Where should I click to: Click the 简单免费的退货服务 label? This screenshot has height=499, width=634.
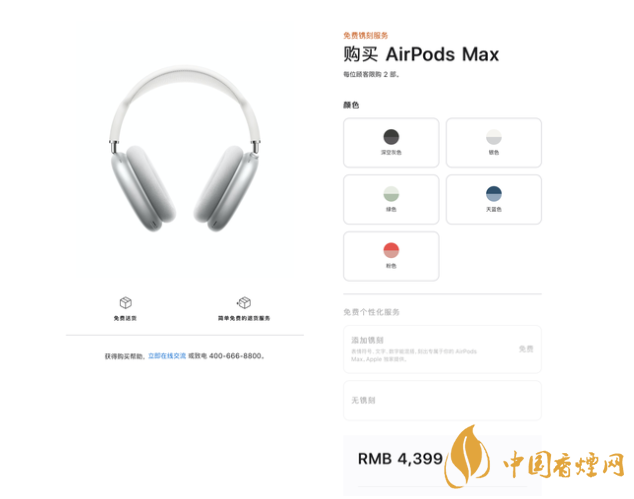[x=244, y=318]
